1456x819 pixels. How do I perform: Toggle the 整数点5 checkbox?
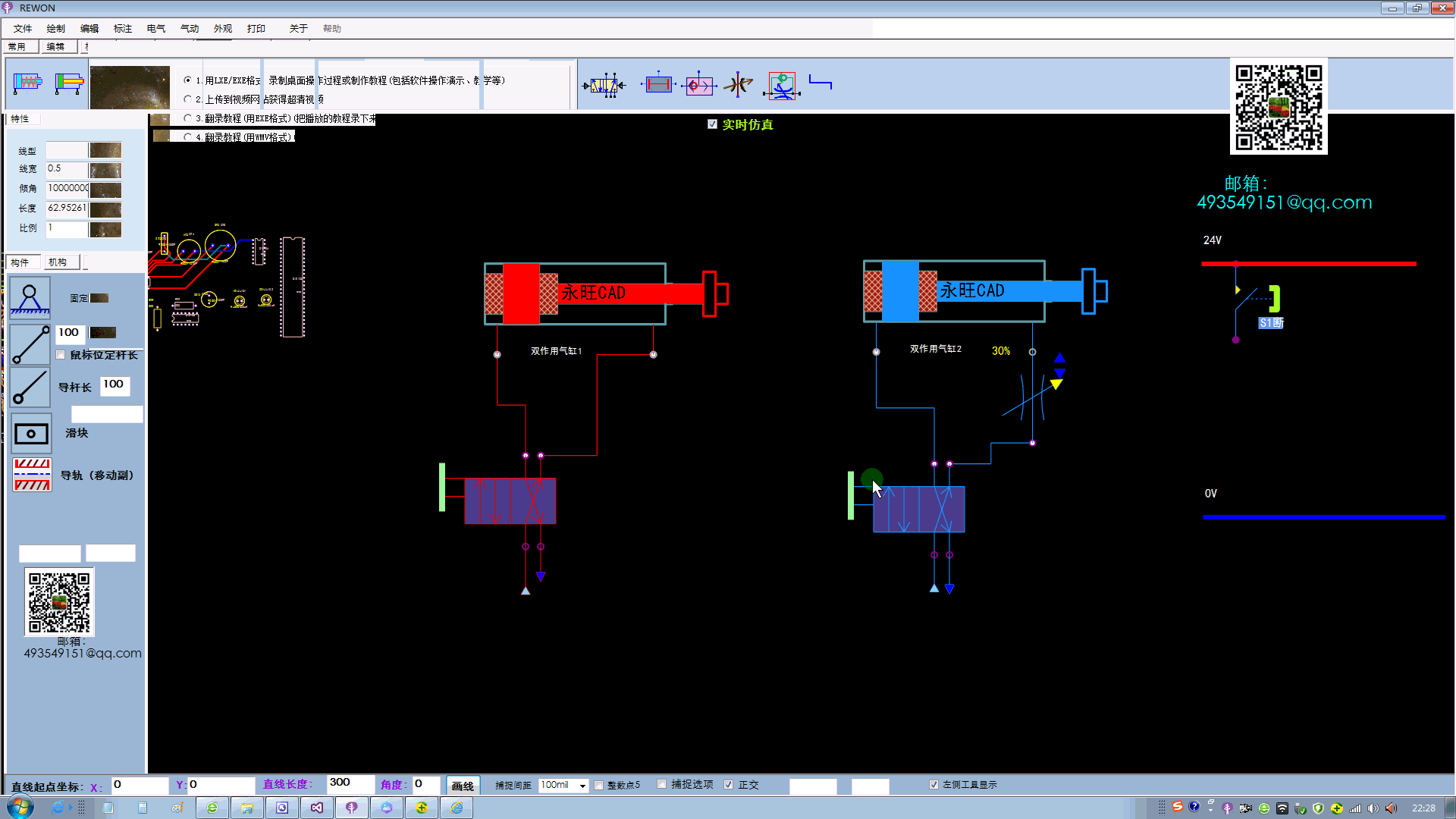pos(598,785)
